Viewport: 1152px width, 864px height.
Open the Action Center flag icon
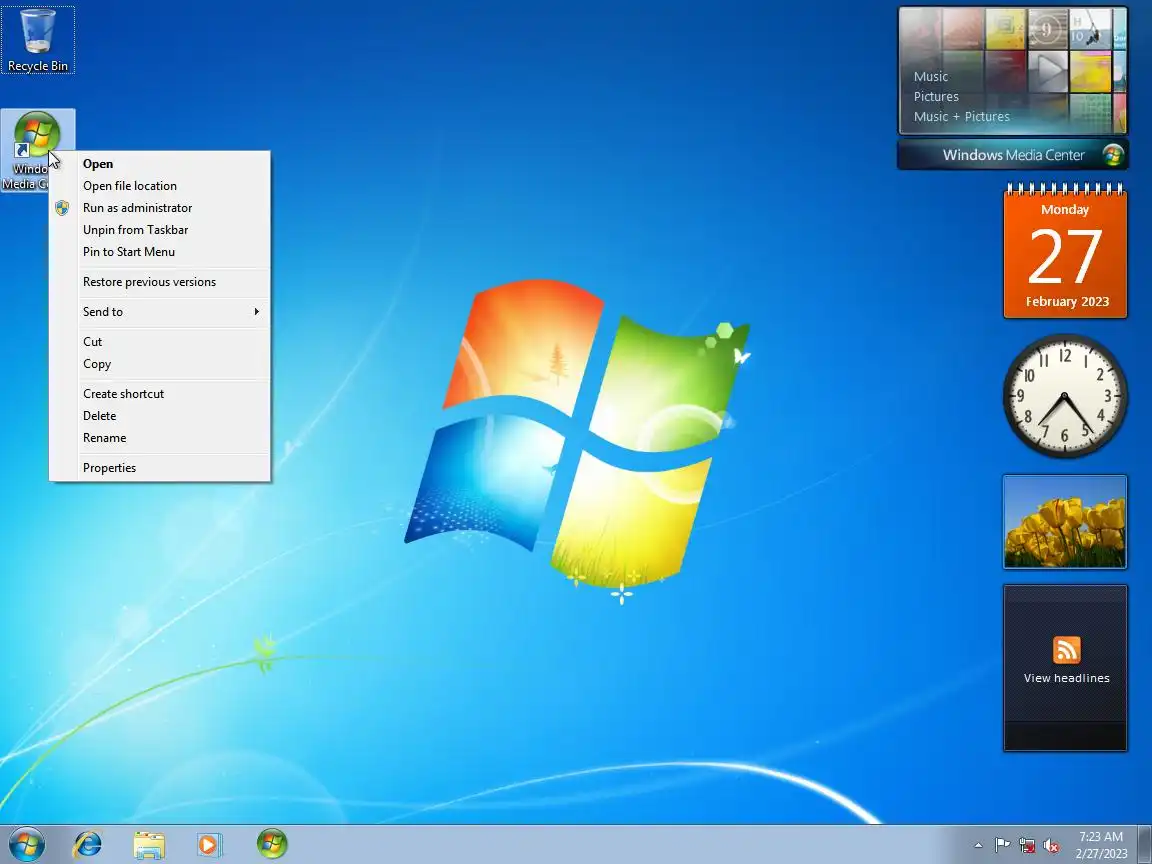pyautogui.click(x=1002, y=845)
